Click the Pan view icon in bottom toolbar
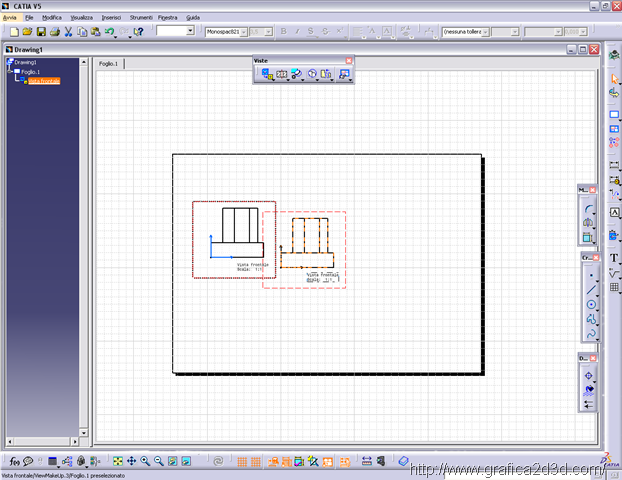This screenshot has width=622, height=480. coord(131,461)
